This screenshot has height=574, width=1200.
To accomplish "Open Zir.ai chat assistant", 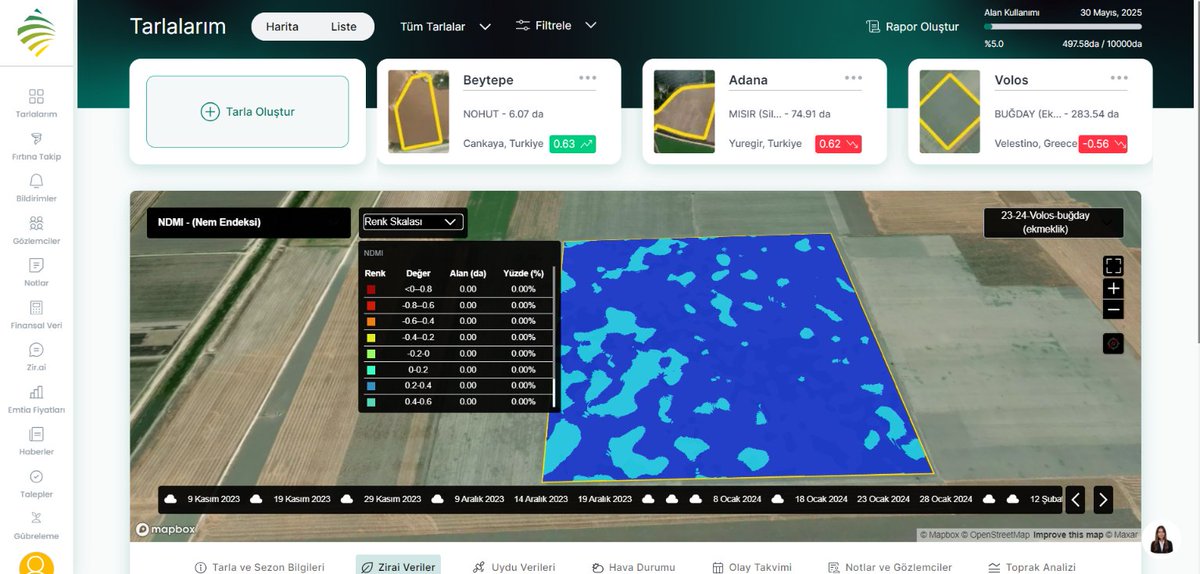I will click(x=36, y=356).
